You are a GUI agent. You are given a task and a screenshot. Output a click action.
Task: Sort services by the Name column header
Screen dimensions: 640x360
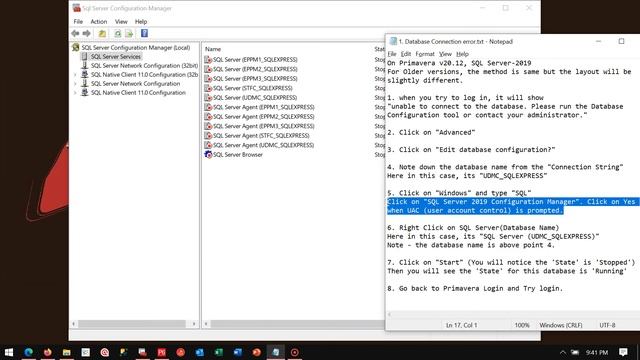tap(213, 49)
